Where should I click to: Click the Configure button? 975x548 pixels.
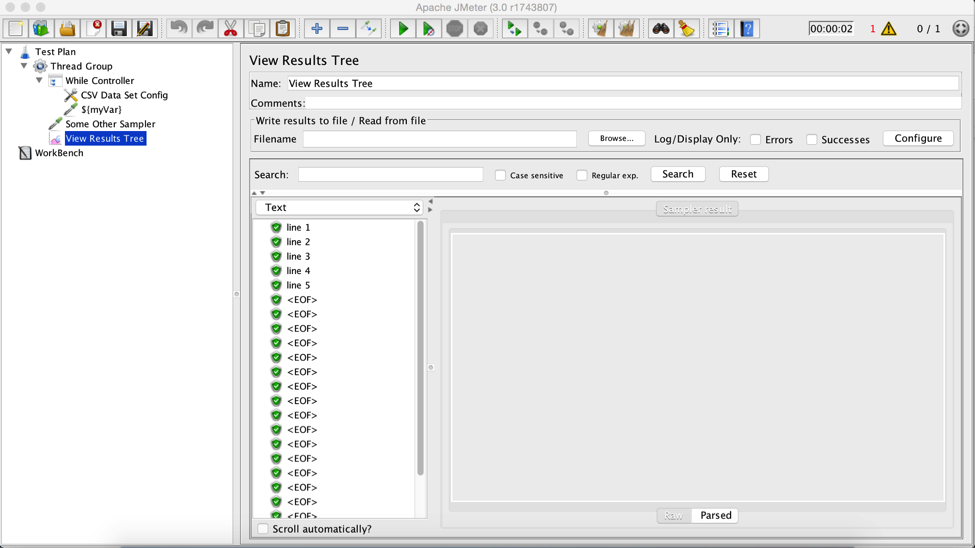(x=918, y=138)
